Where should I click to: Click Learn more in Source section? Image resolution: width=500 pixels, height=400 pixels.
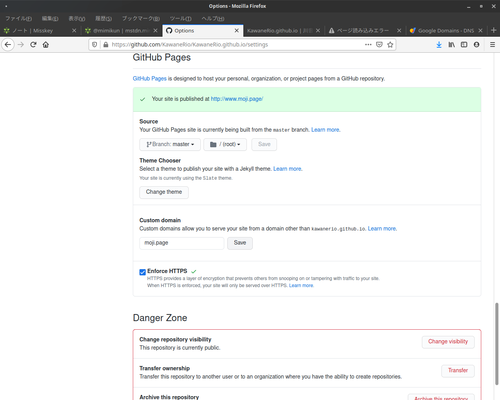pyautogui.click(x=325, y=130)
